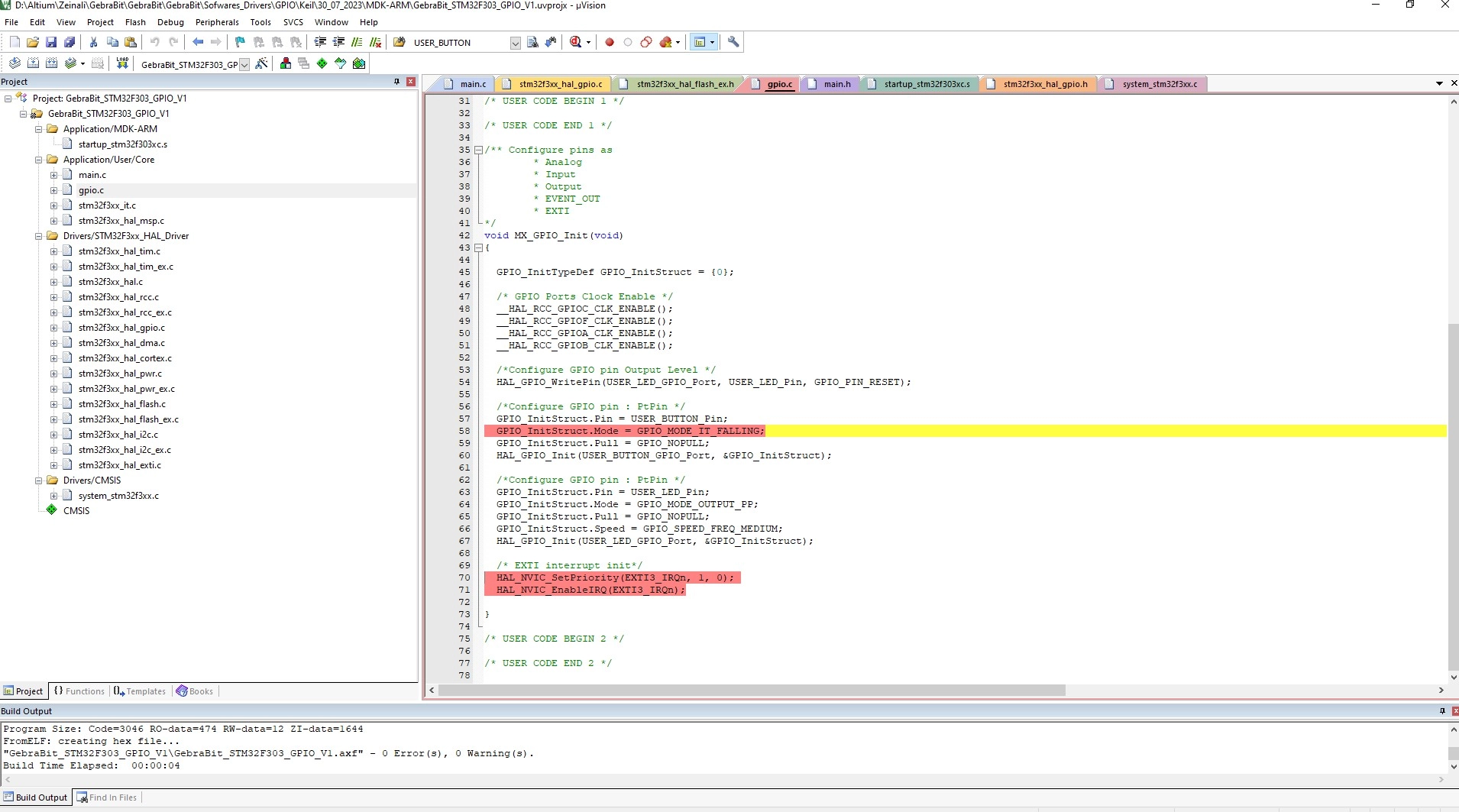Click the Paste clipboard icon
Viewport: 1459px width, 812px height.
(x=131, y=43)
